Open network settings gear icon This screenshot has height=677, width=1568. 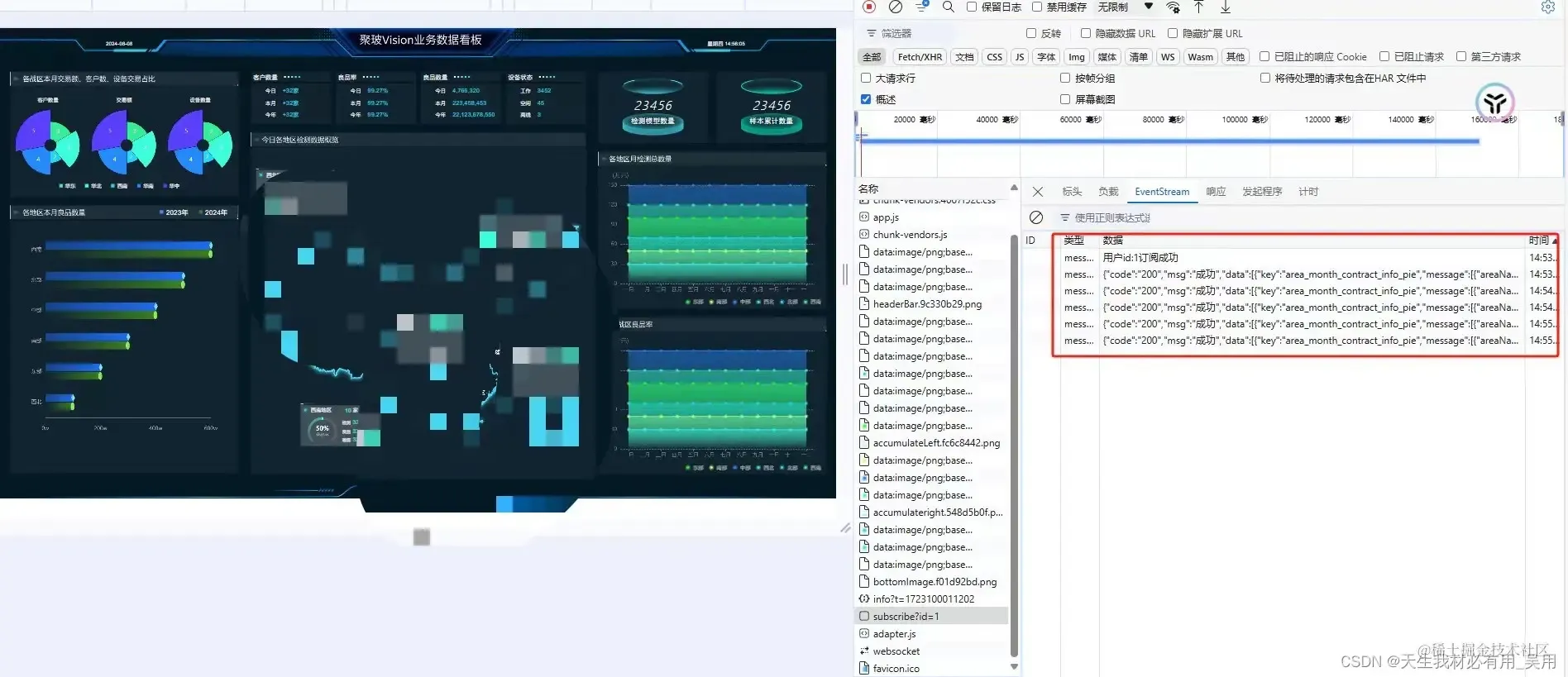(x=1548, y=7)
